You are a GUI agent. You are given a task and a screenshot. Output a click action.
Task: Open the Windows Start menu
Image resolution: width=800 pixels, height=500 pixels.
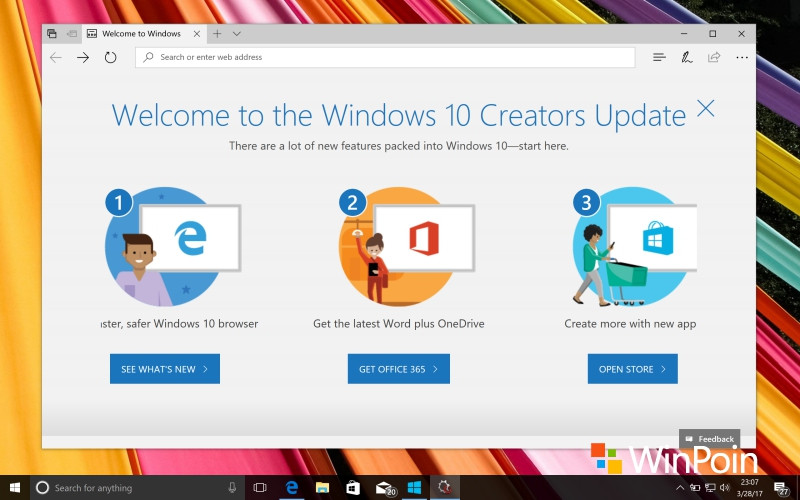[x=15, y=488]
